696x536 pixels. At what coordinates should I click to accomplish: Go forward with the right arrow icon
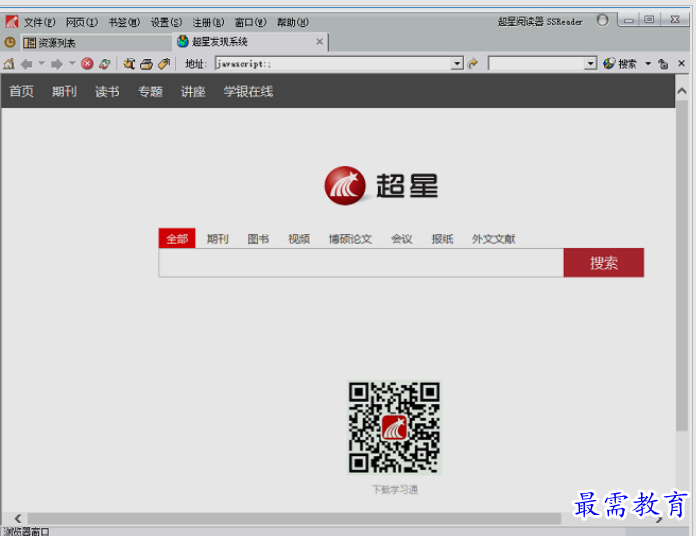click(57, 64)
